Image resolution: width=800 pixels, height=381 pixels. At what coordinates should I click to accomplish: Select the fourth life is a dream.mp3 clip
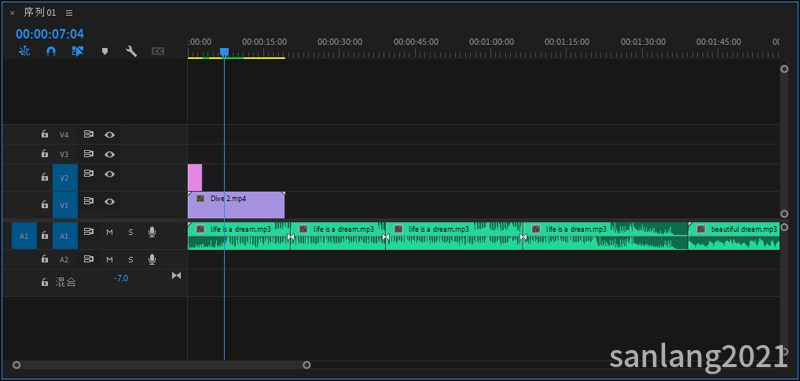[x=605, y=236]
